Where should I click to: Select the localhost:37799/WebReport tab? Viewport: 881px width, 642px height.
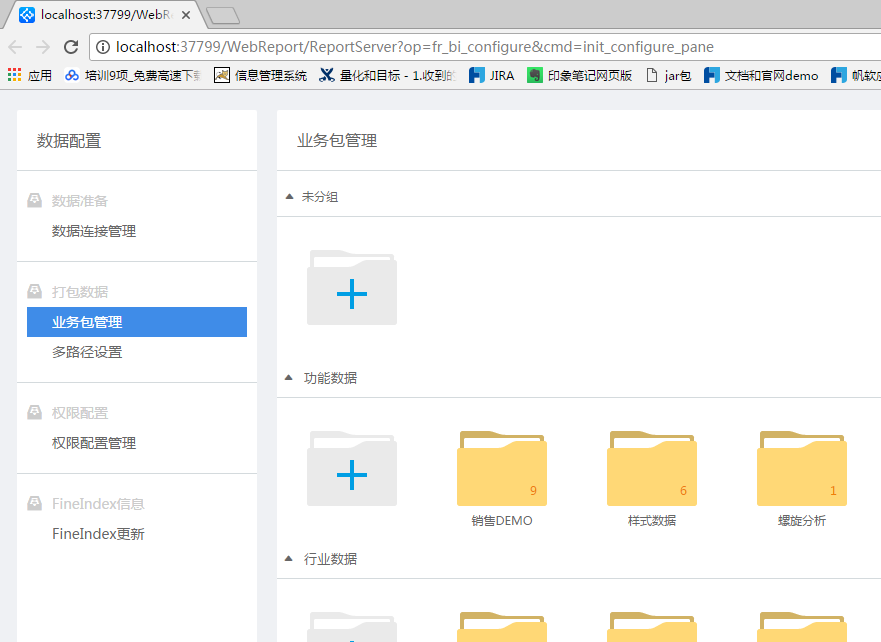pos(104,15)
